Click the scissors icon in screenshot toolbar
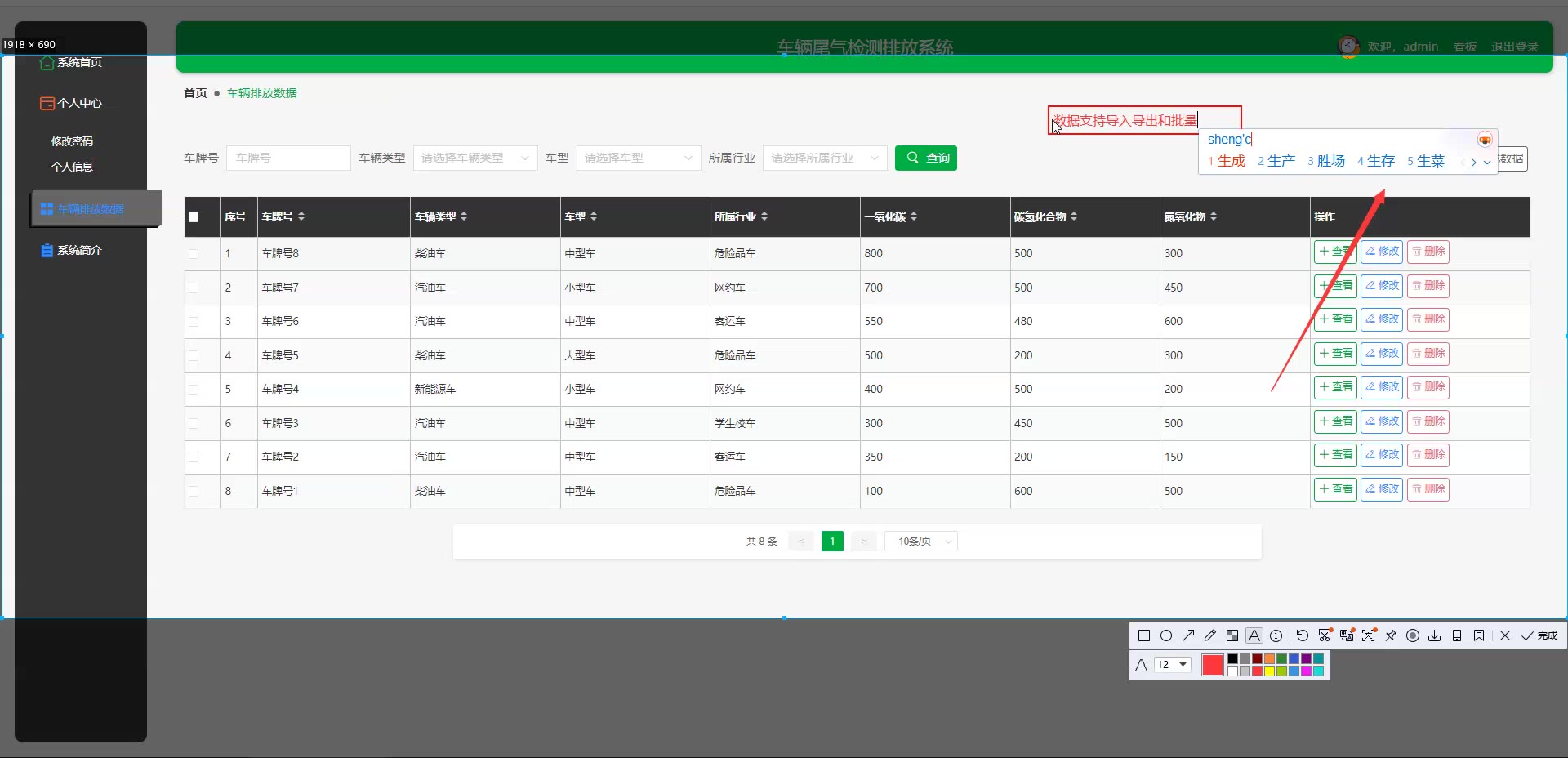 [x=1325, y=635]
